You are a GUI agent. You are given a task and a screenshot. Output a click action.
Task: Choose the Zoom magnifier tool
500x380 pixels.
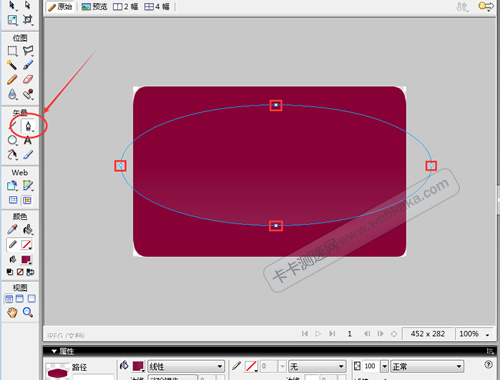click(x=28, y=312)
